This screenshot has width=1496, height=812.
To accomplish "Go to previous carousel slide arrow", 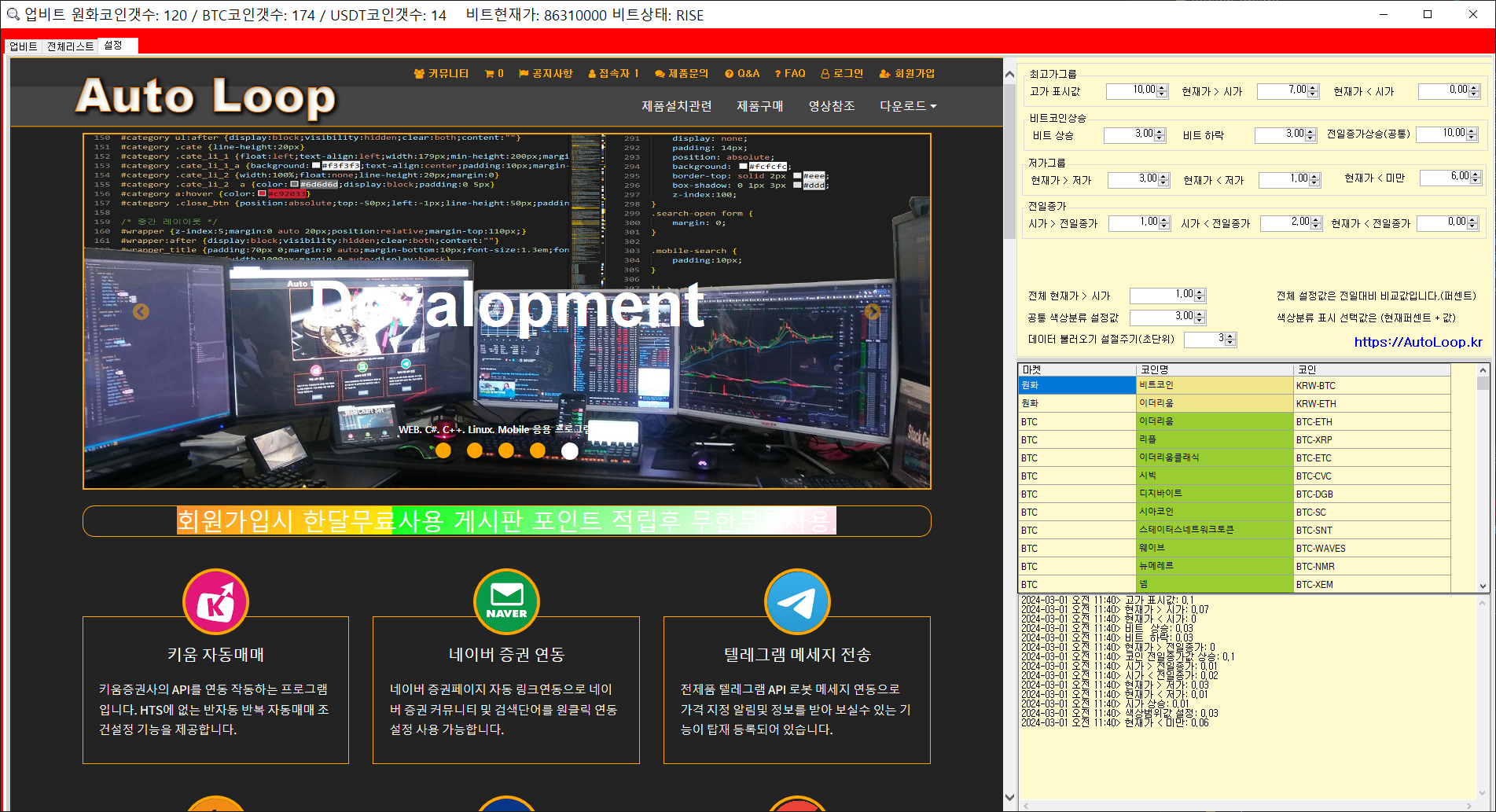I will 141,312.
